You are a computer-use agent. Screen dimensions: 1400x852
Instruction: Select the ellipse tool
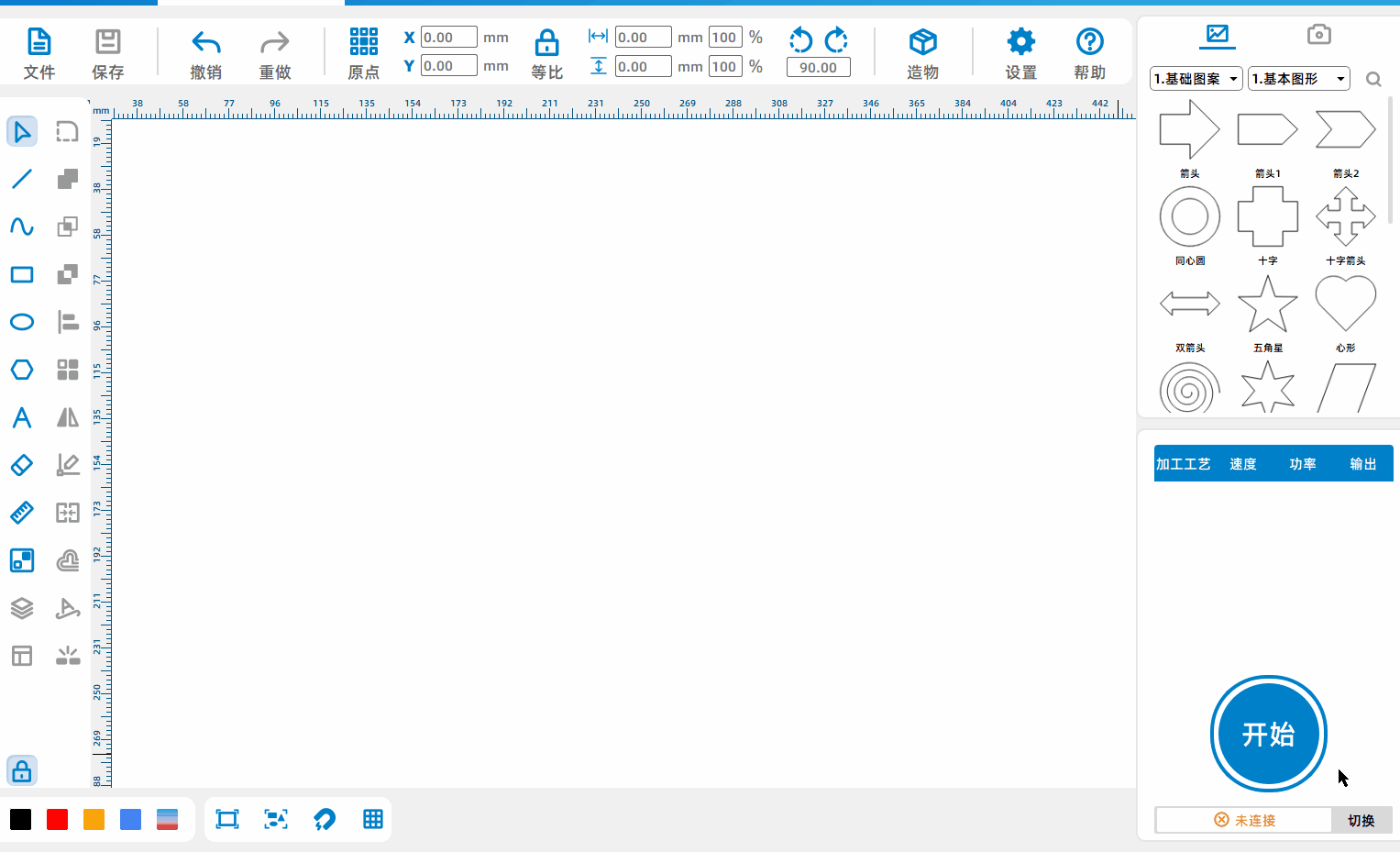click(x=22, y=322)
